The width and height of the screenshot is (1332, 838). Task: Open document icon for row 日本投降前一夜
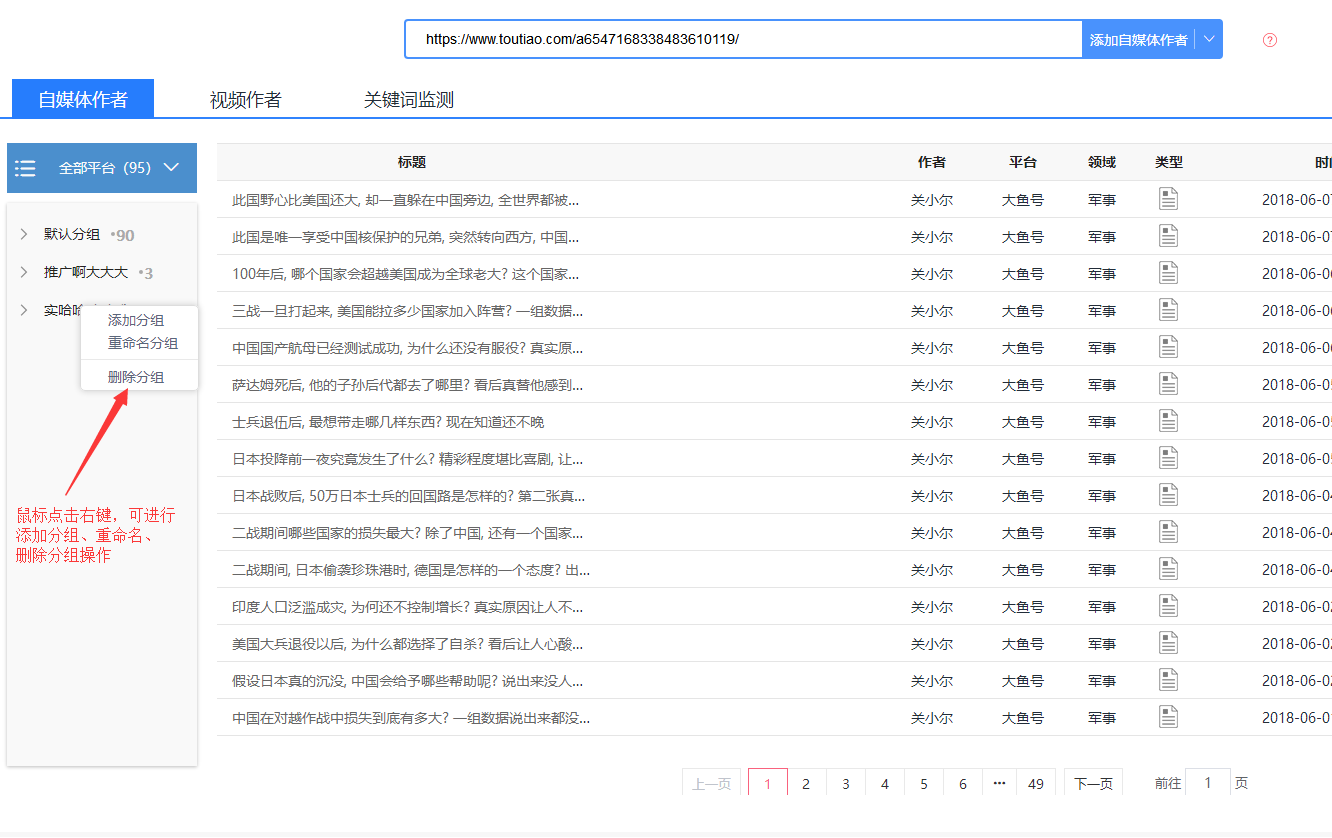click(x=1168, y=458)
